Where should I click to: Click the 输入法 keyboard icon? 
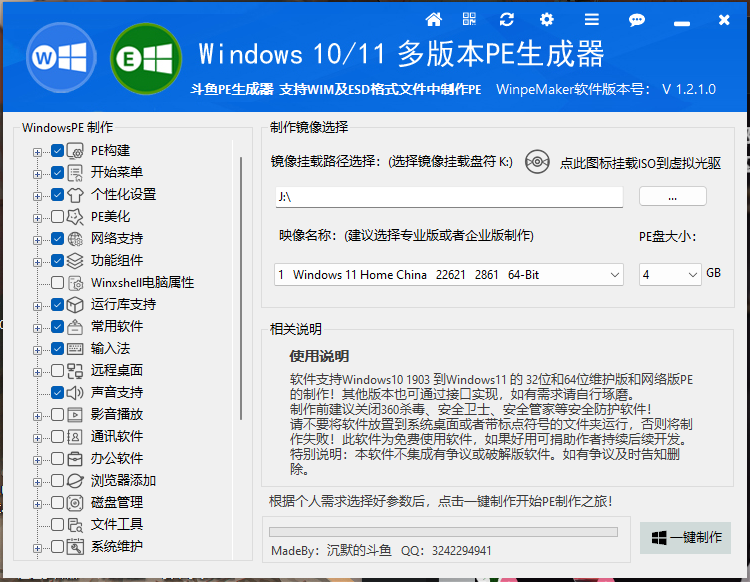click(75, 349)
